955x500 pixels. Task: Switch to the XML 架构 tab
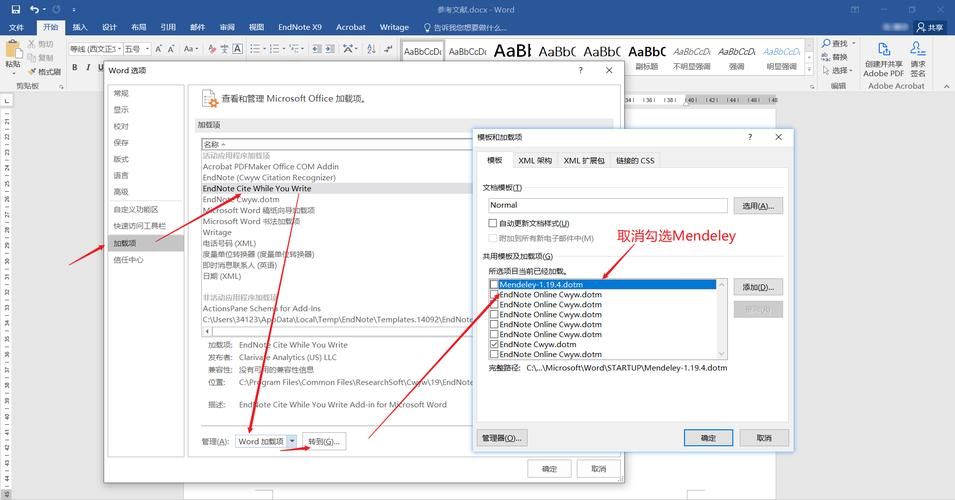point(535,160)
